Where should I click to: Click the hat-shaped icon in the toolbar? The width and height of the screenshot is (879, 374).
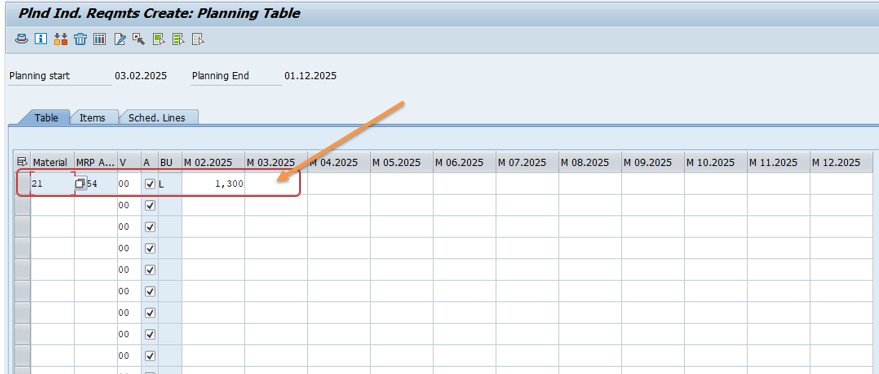click(21, 39)
